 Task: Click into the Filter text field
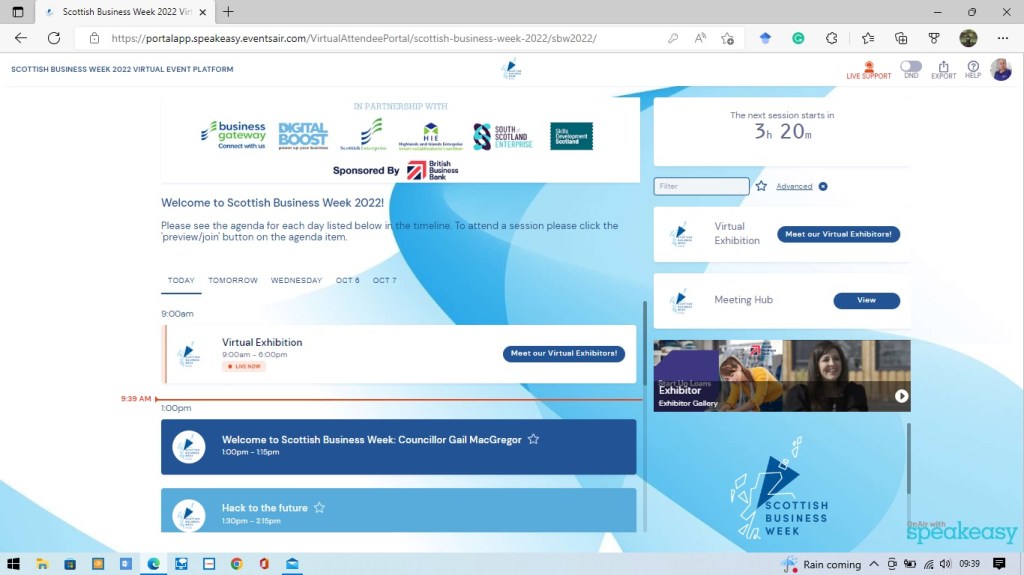pyautogui.click(x=701, y=186)
